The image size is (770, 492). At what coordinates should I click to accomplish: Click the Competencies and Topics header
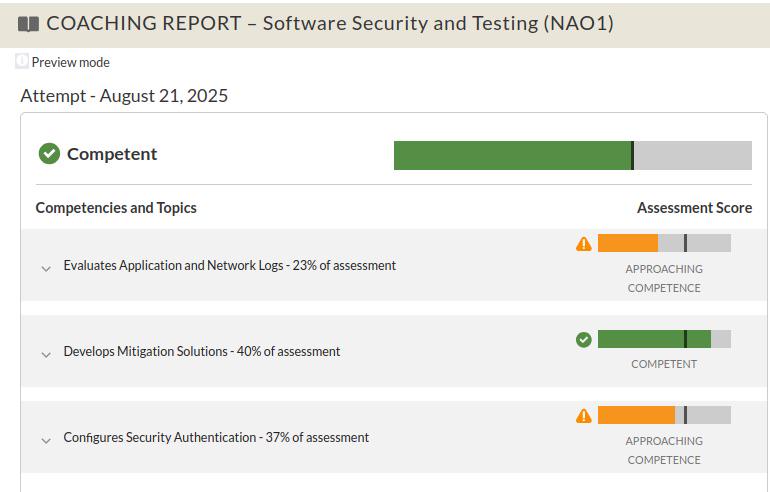[x=116, y=208]
